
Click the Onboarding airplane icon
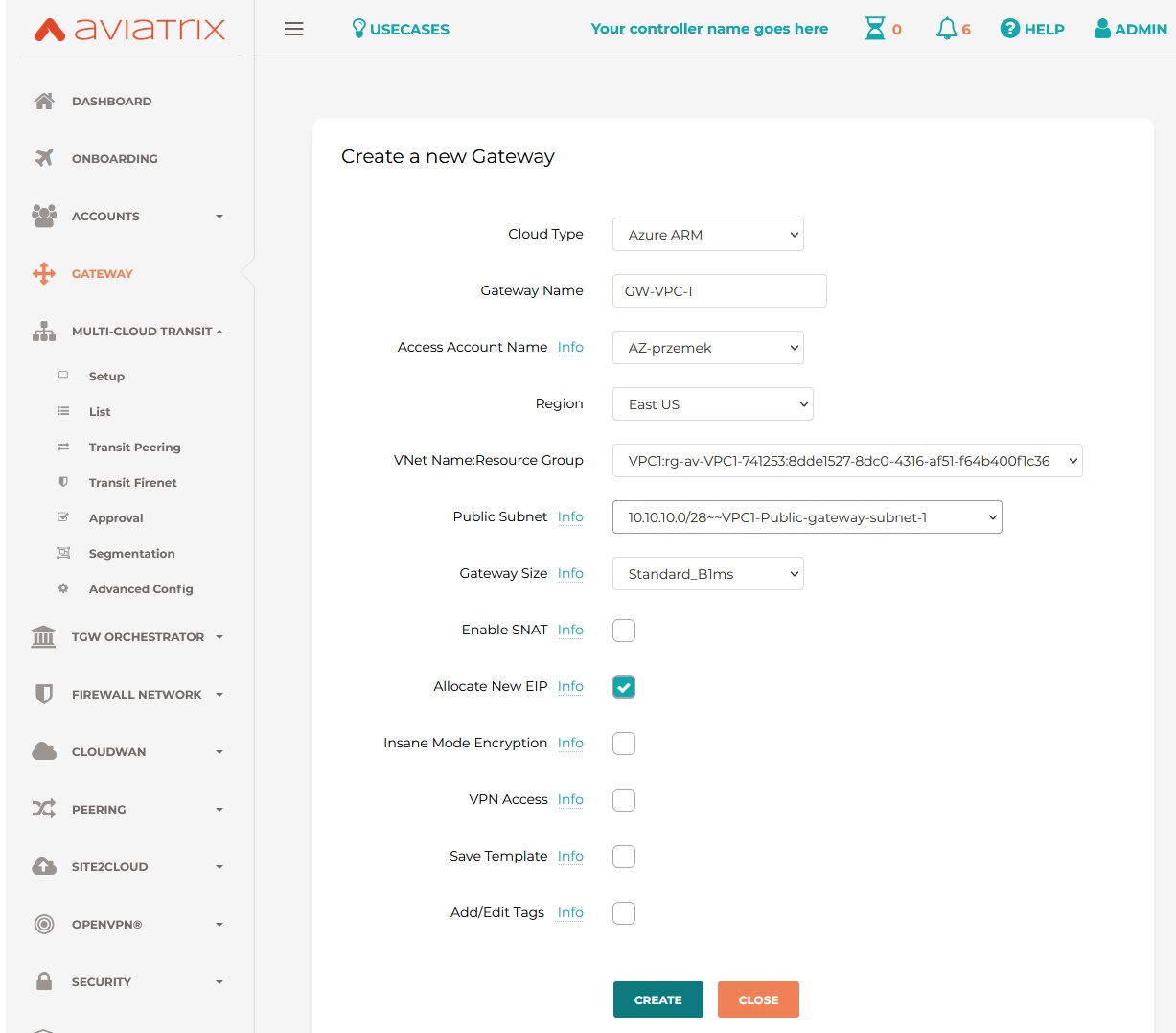[44, 158]
